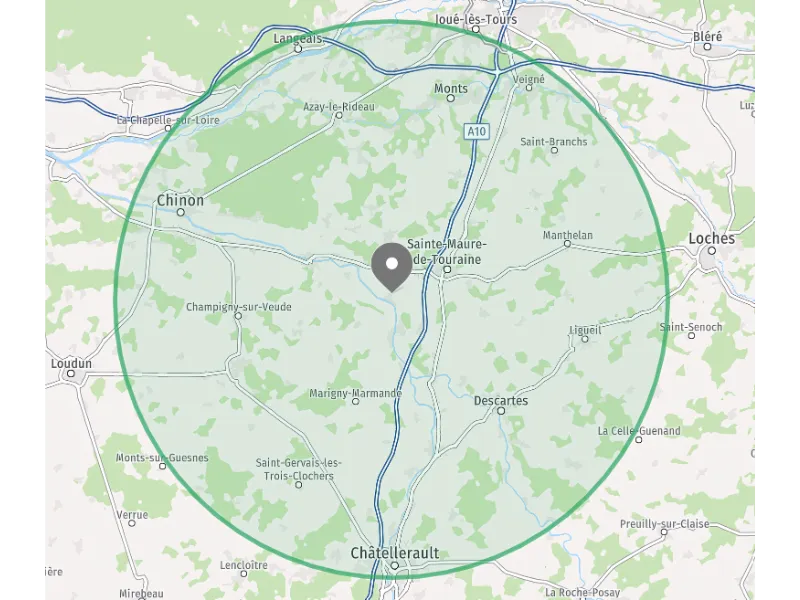This screenshot has height=600, width=800.
Task: Click the Monts-sur-Guesnes label
Action: coord(162,458)
